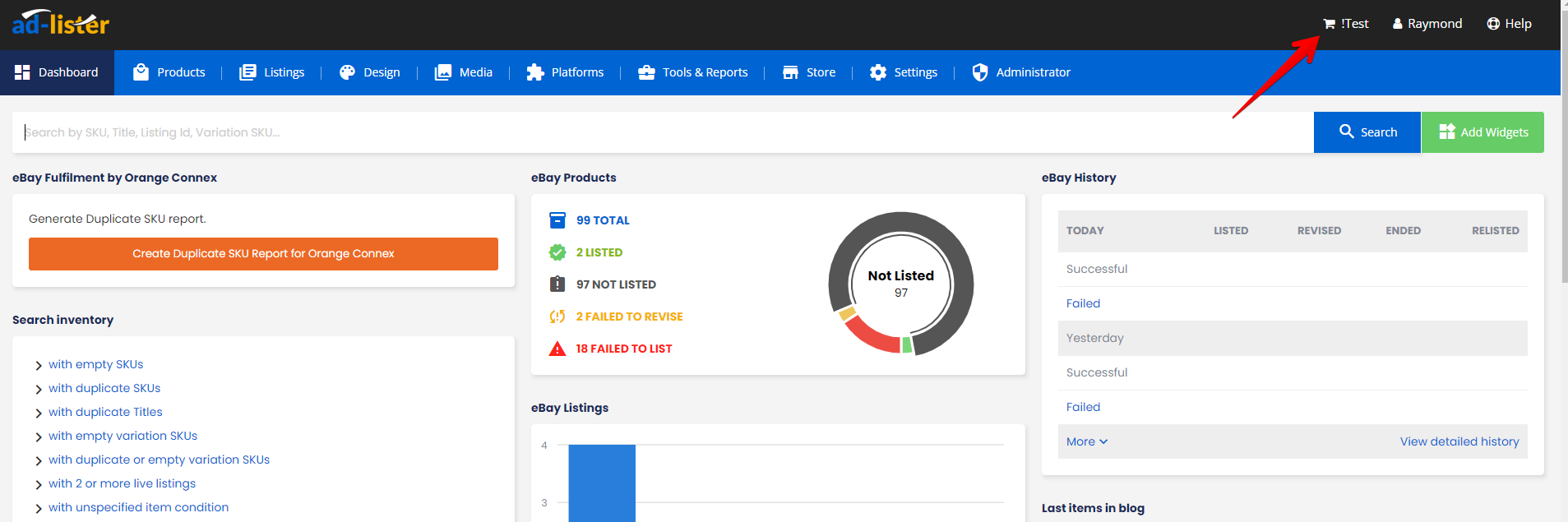Screen dimensions: 1568x522
Task: Expand the 'with duplicate SKUs' chevron
Action: 39,390
